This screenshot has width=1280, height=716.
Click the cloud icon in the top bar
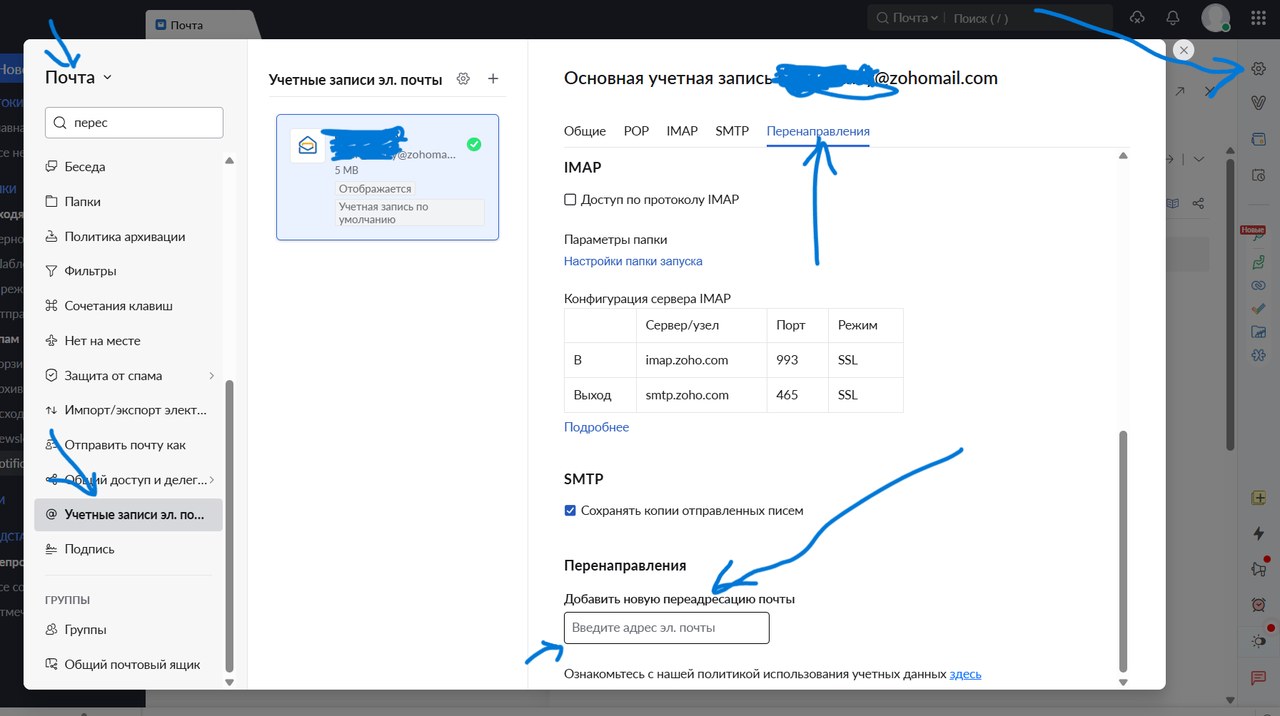tap(1137, 17)
